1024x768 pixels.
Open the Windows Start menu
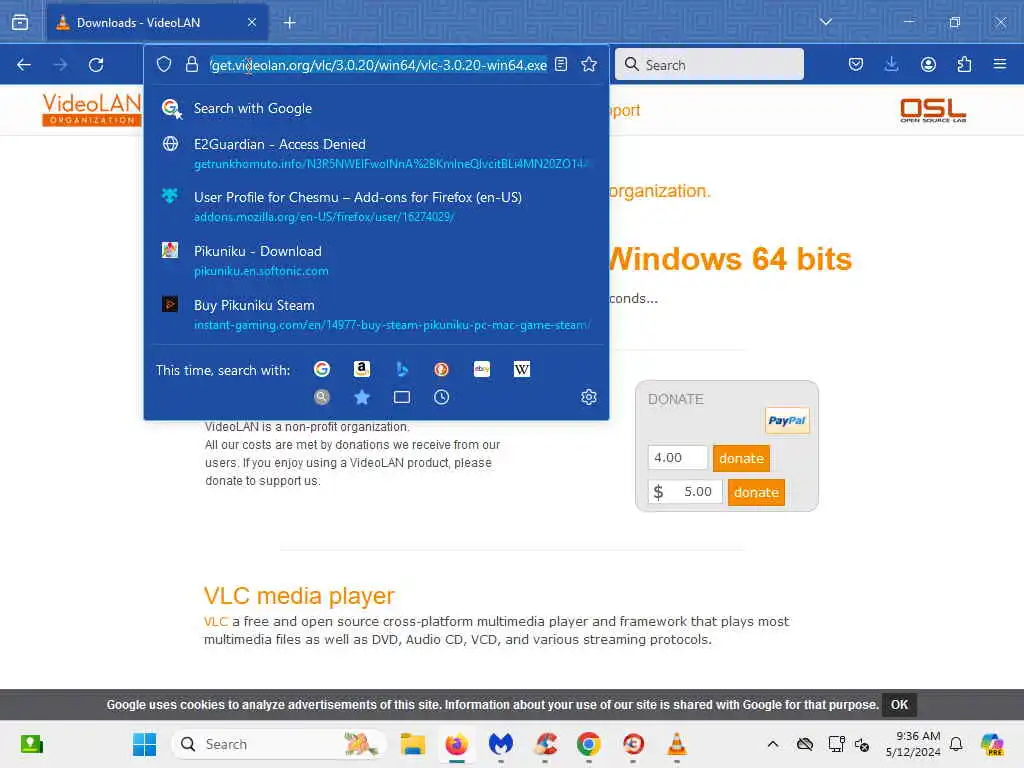(x=144, y=744)
